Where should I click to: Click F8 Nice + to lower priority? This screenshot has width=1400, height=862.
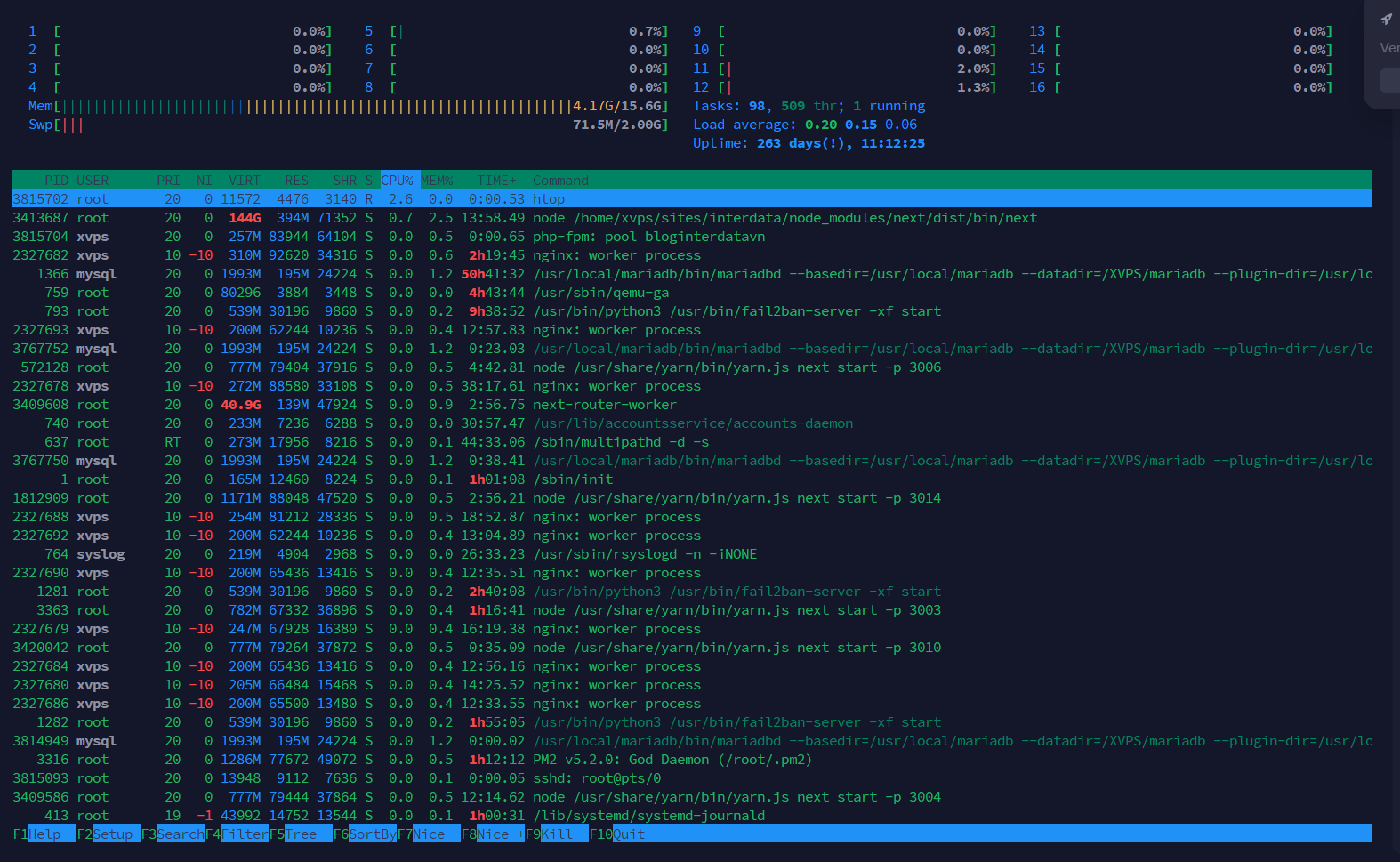[493, 834]
